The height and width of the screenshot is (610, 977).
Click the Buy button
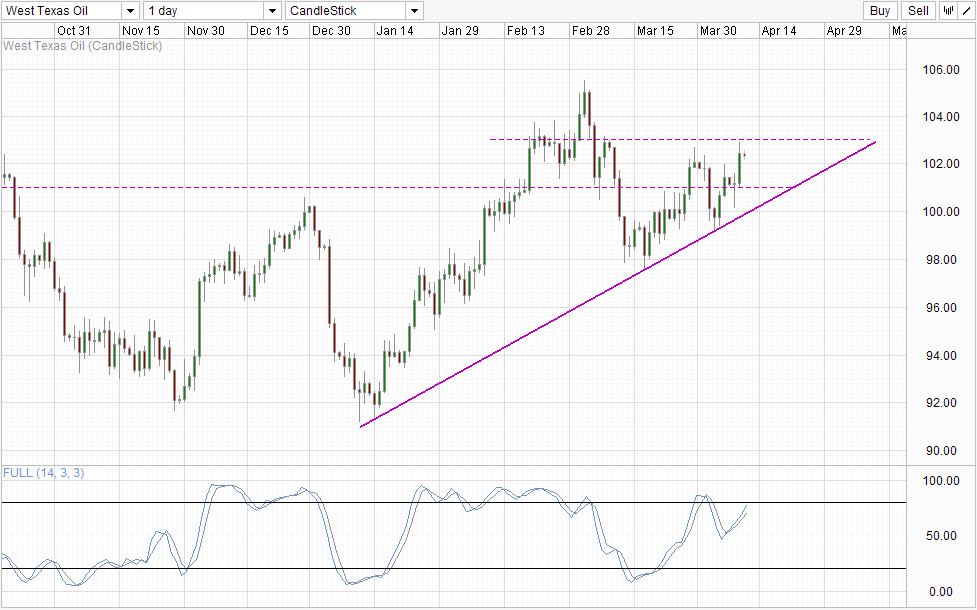coord(880,11)
